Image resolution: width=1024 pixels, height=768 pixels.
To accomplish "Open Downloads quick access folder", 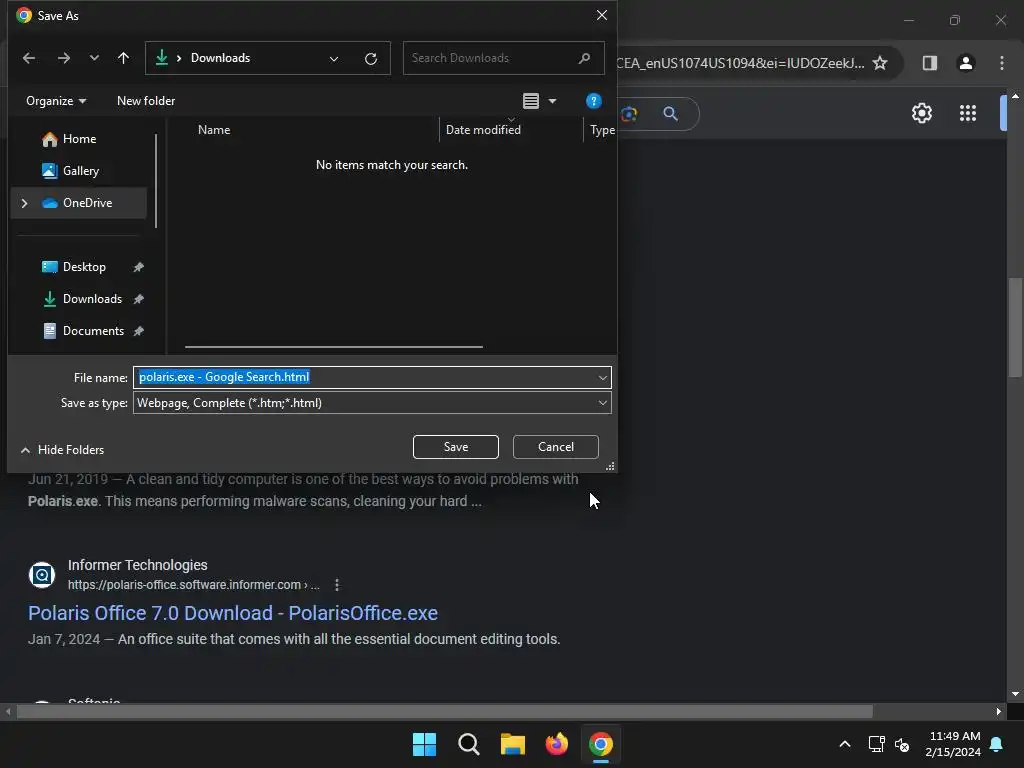I will pos(92,298).
